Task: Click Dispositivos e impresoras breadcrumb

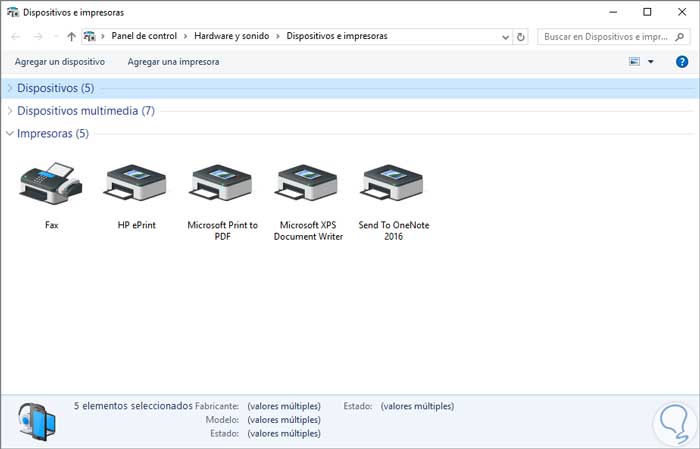Action: coord(337,36)
